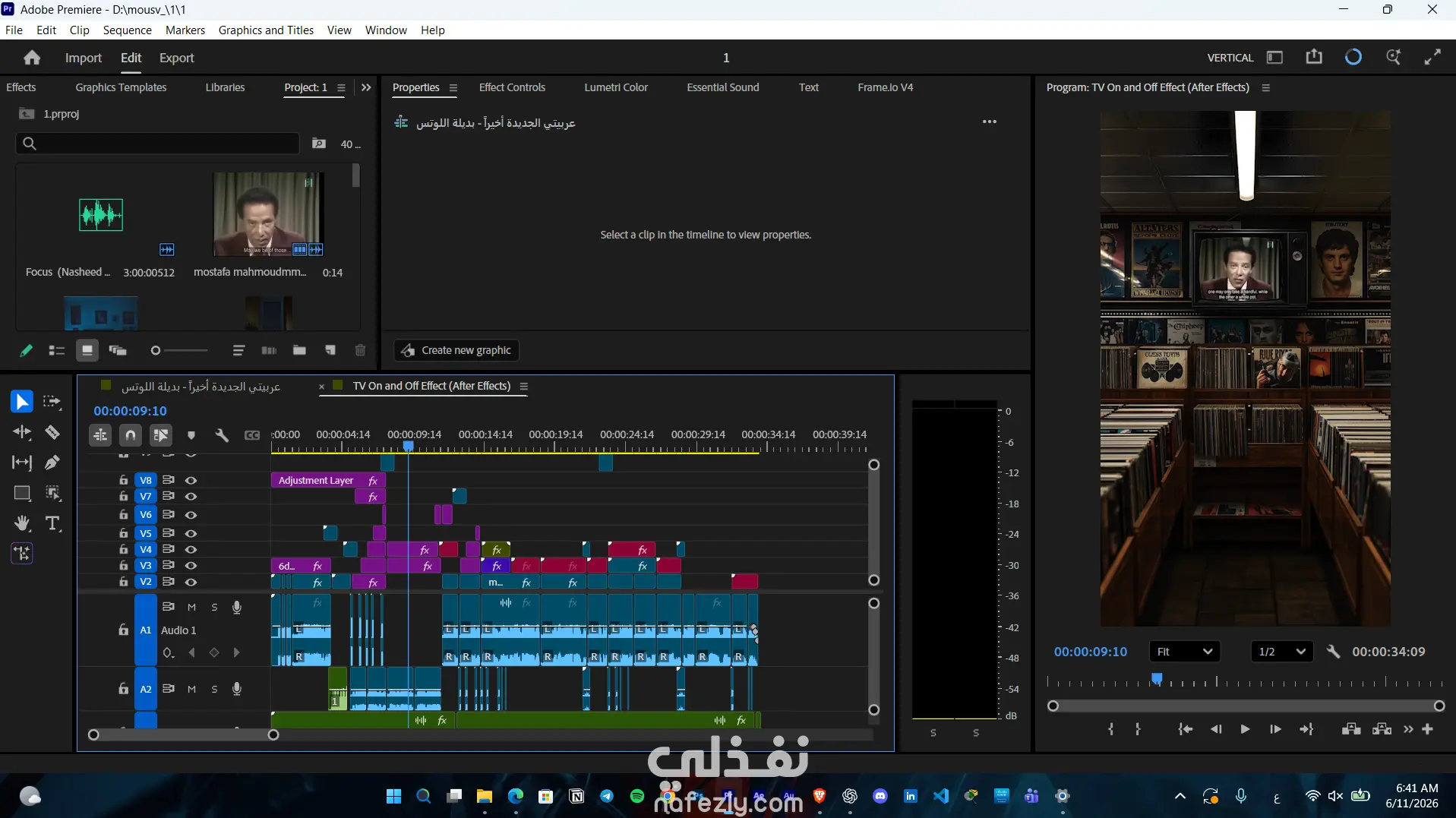The height and width of the screenshot is (818, 1456).
Task: Toggle visibility eye of track V8
Action: coord(191,480)
